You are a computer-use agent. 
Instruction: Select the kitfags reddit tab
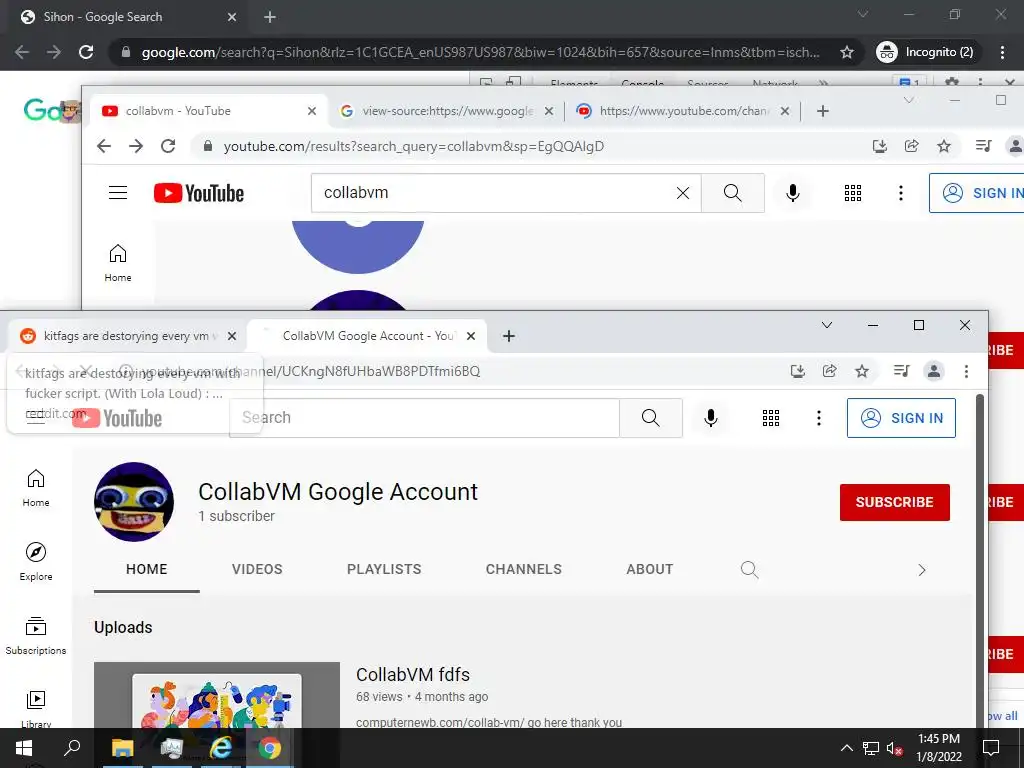tap(124, 336)
